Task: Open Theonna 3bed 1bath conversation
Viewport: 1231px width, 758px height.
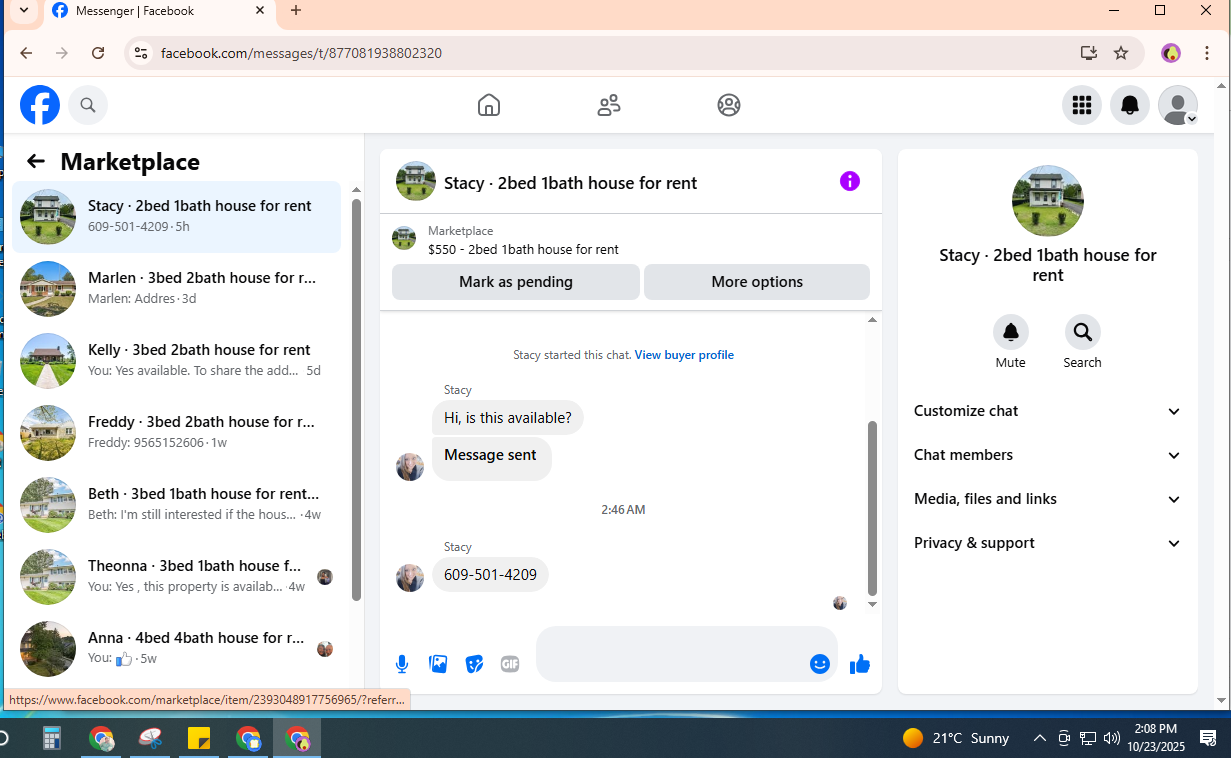Action: [x=177, y=577]
